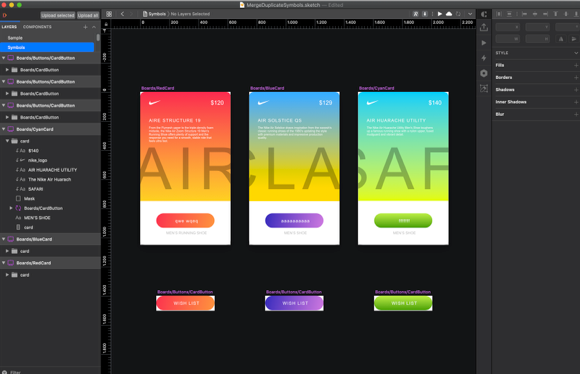Screen dimensions: 580x374
Task: Select the AIR HUARACHE UTILITY text layer
Action: pos(53,170)
